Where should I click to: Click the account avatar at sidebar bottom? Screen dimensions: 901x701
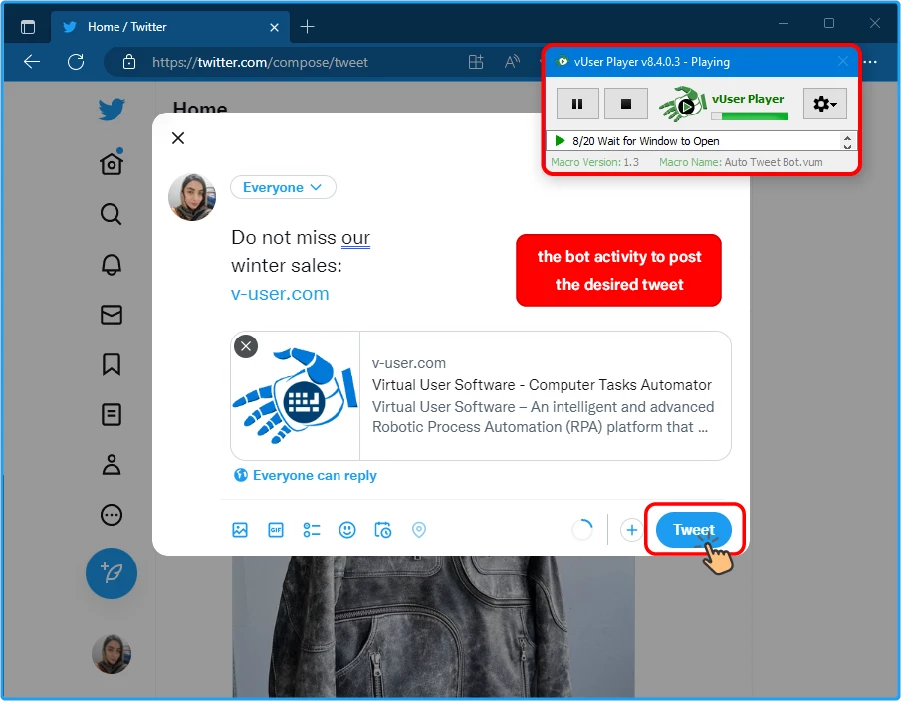[x=111, y=654]
